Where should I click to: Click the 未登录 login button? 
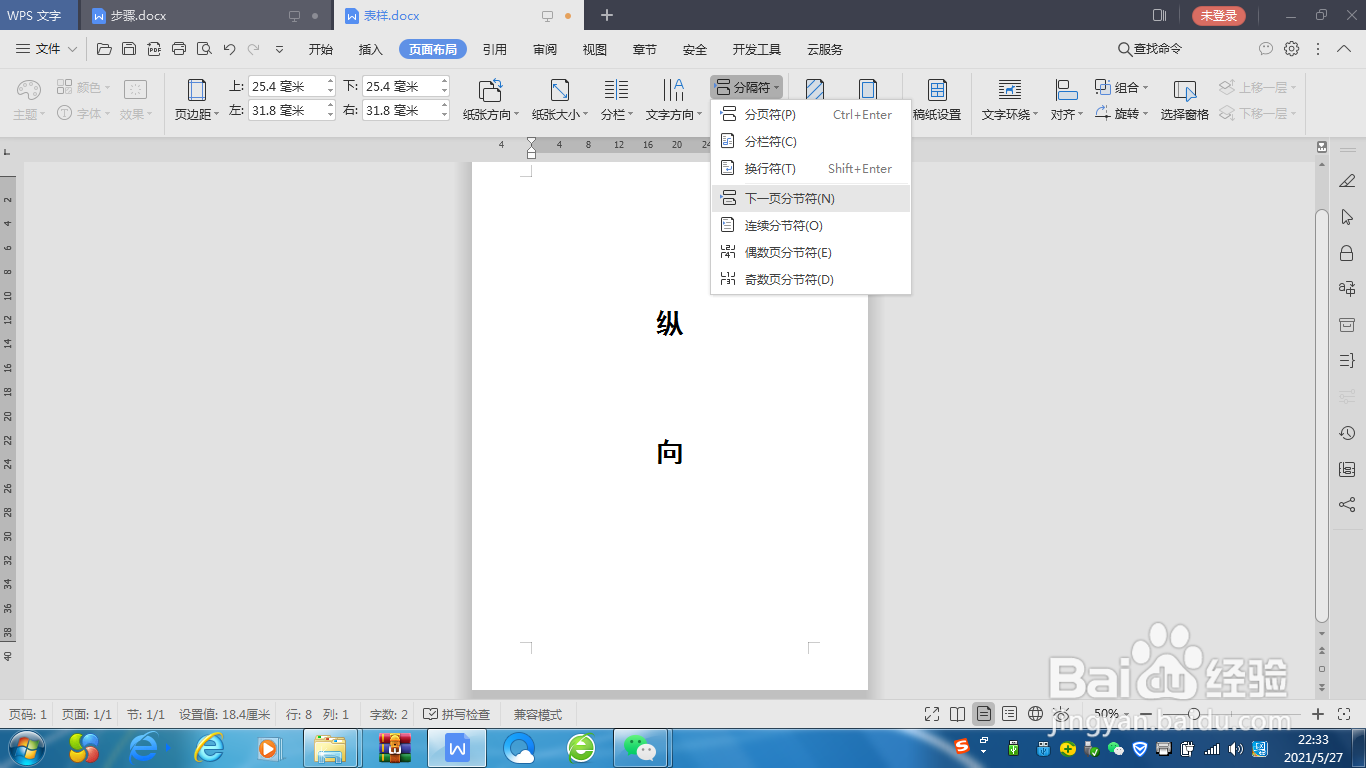(x=1219, y=15)
